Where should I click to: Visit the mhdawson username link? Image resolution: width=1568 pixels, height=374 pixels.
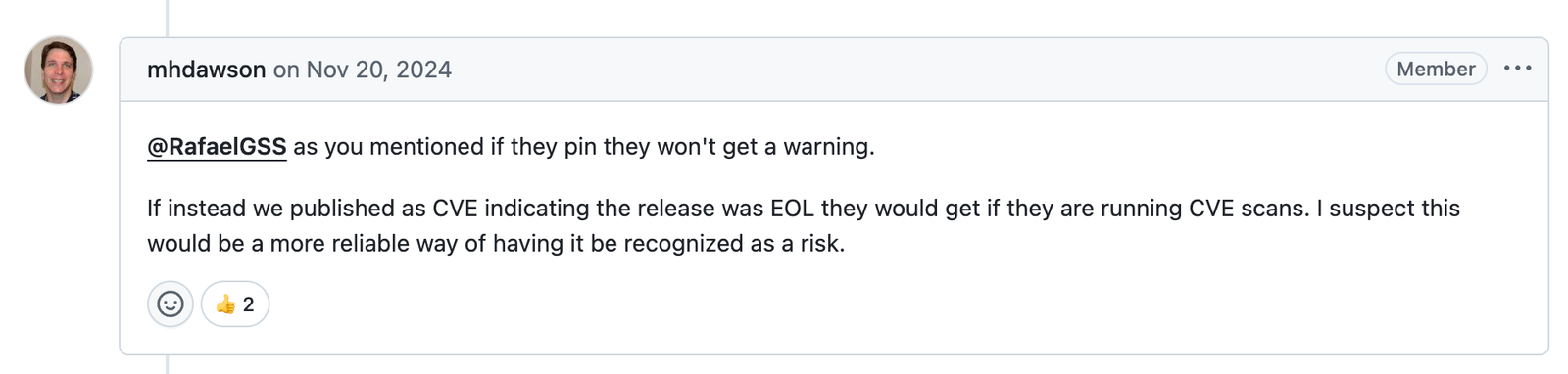[206, 70]
